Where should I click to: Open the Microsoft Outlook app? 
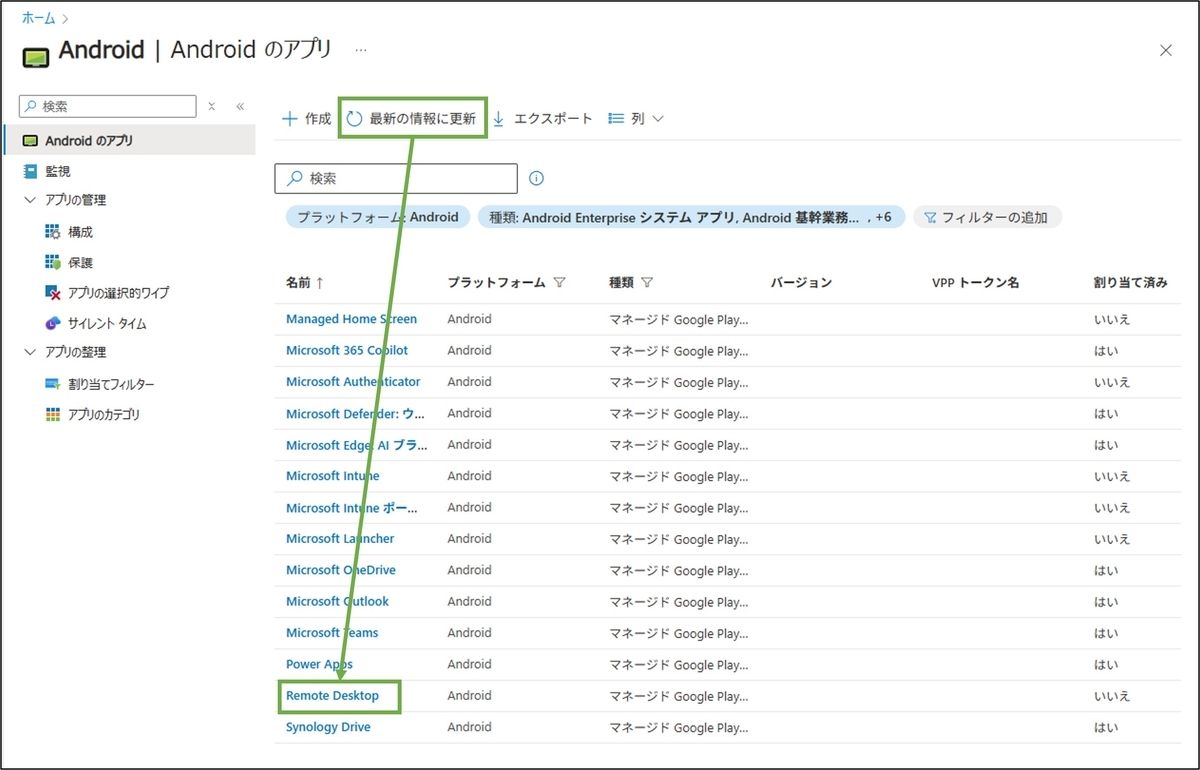point(337,601)
